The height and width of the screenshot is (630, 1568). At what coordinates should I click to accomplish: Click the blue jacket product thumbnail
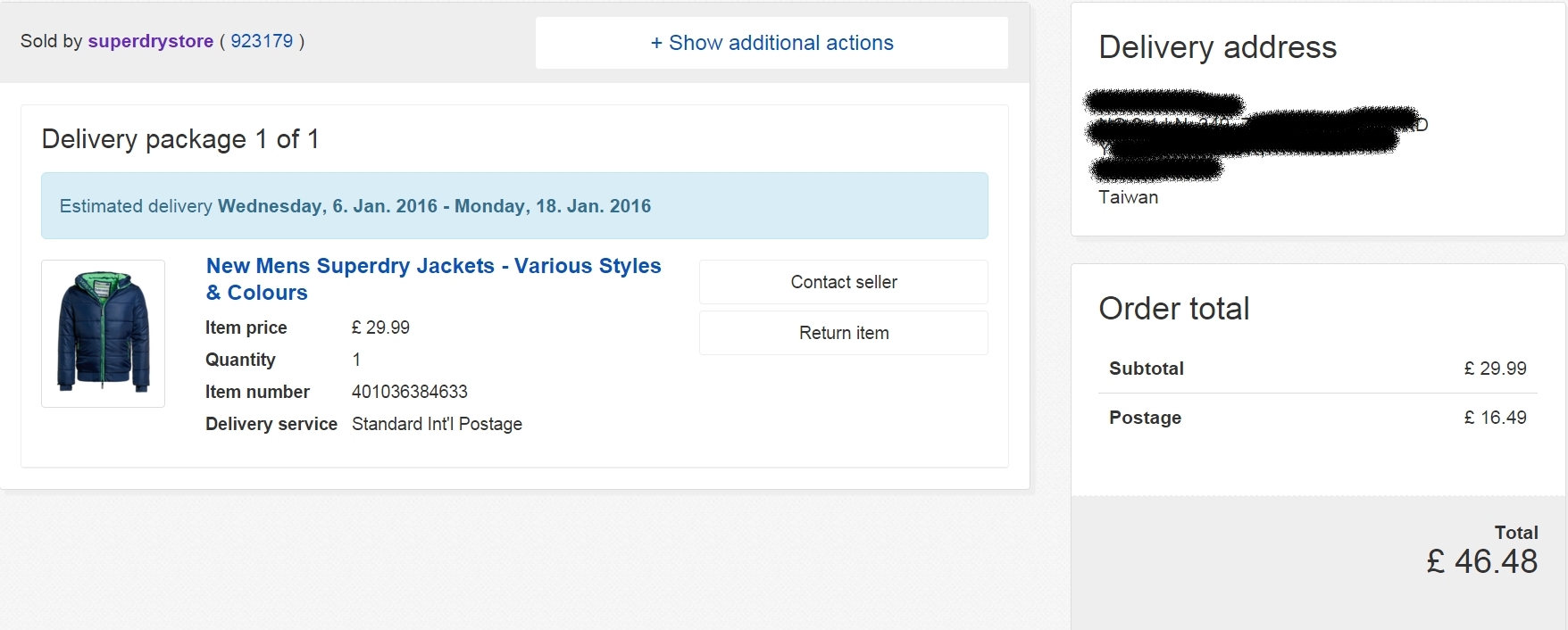coord(104,333)
